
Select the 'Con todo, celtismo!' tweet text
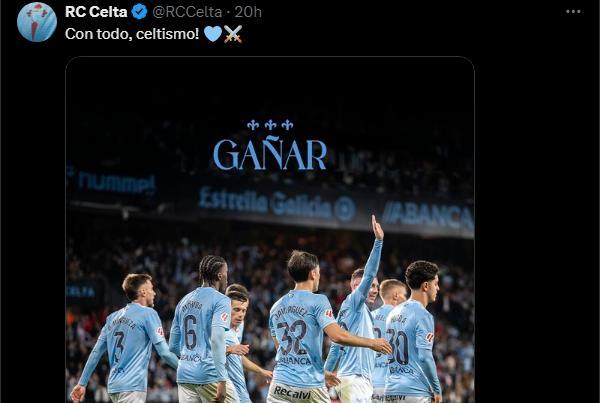(x=132, y=34)
